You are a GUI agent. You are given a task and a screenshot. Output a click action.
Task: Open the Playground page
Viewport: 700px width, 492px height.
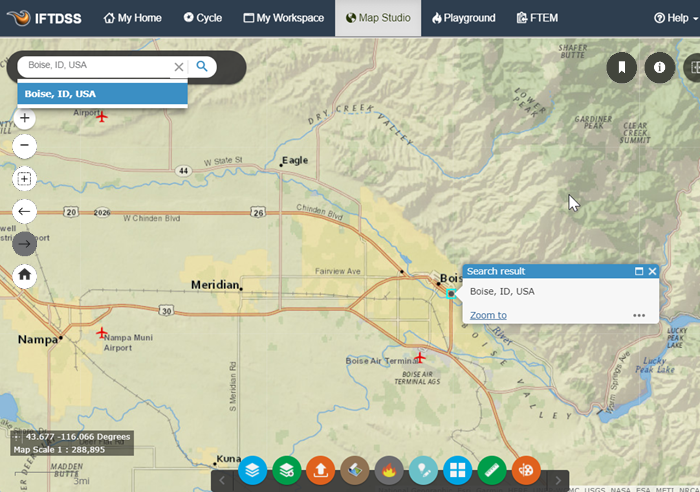(x=463, y=18)
